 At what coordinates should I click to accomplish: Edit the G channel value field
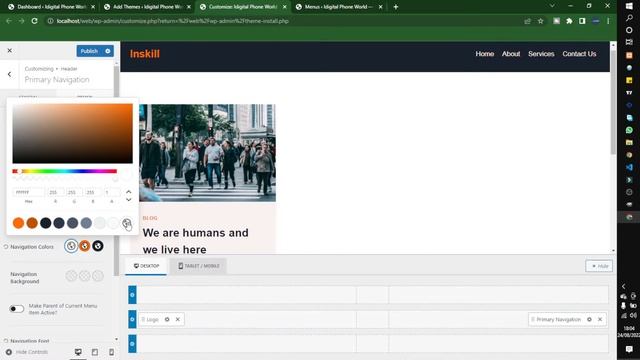(74, 192)
